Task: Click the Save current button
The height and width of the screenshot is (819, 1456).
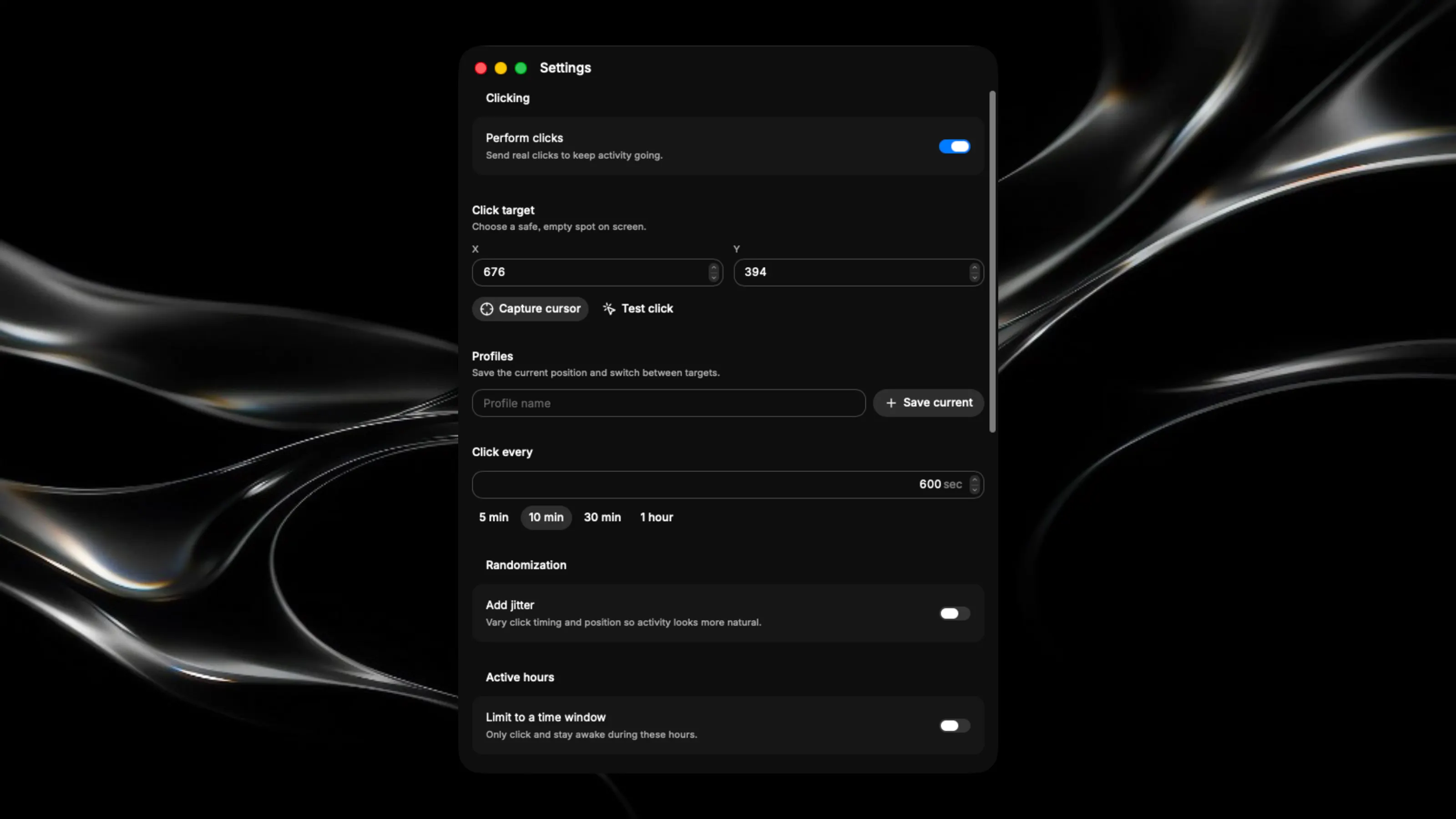Action: click(x=928, y=403)
